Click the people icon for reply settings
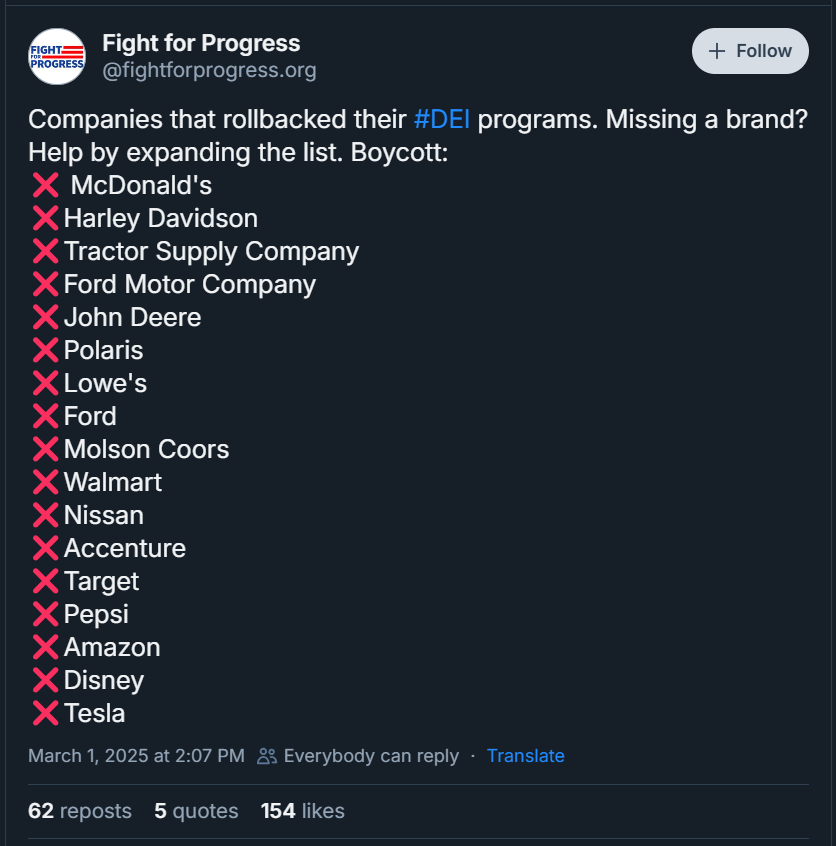Viewport: 836px width, 846px height. (267, 756)
